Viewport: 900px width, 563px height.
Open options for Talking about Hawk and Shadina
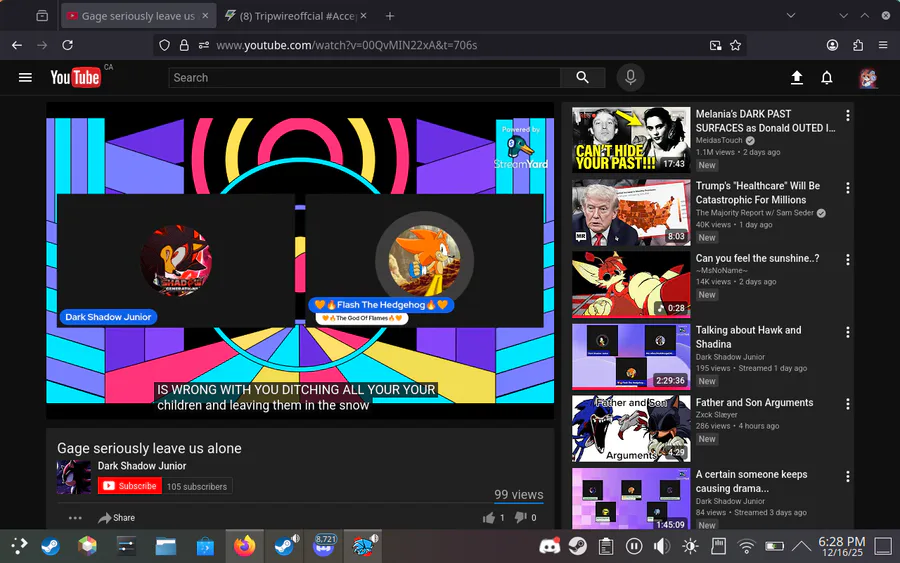848,332
